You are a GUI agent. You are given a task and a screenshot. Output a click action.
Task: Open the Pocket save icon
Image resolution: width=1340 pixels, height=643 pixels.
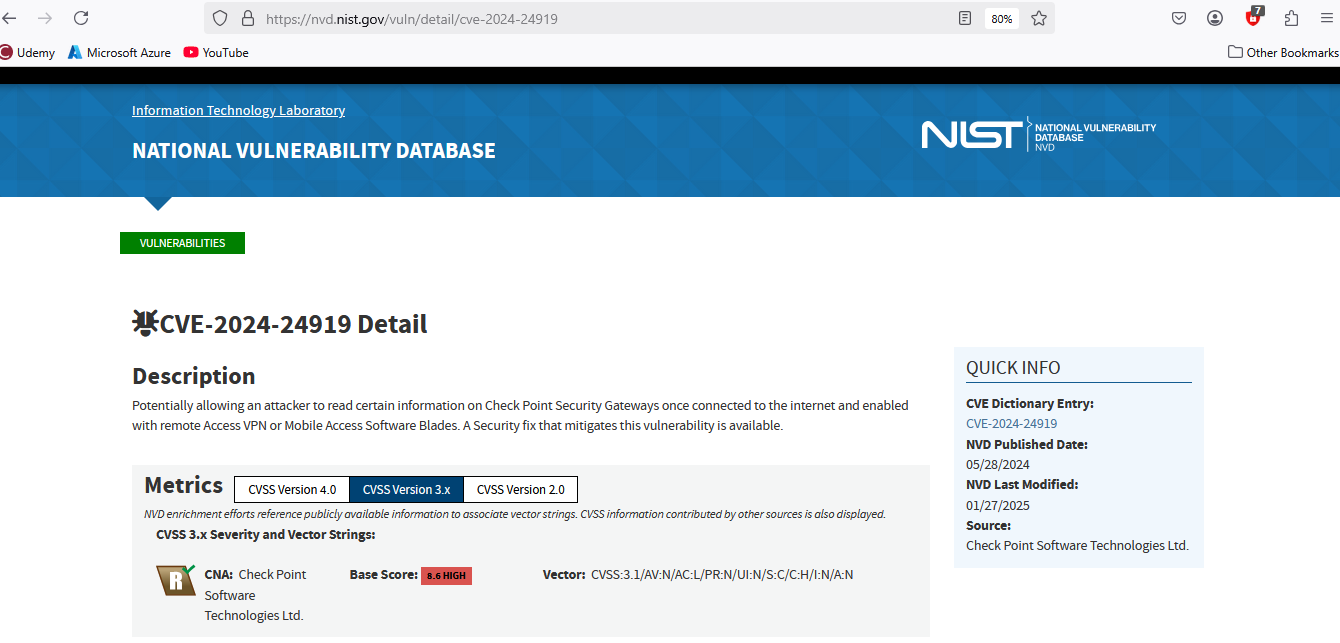pos(1179,18)
